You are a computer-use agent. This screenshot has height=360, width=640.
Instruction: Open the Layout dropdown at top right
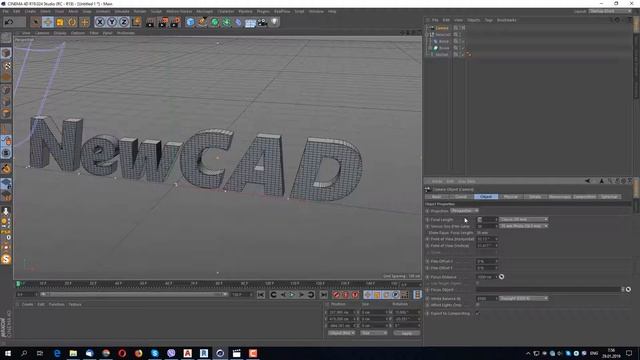click(610, 11)
